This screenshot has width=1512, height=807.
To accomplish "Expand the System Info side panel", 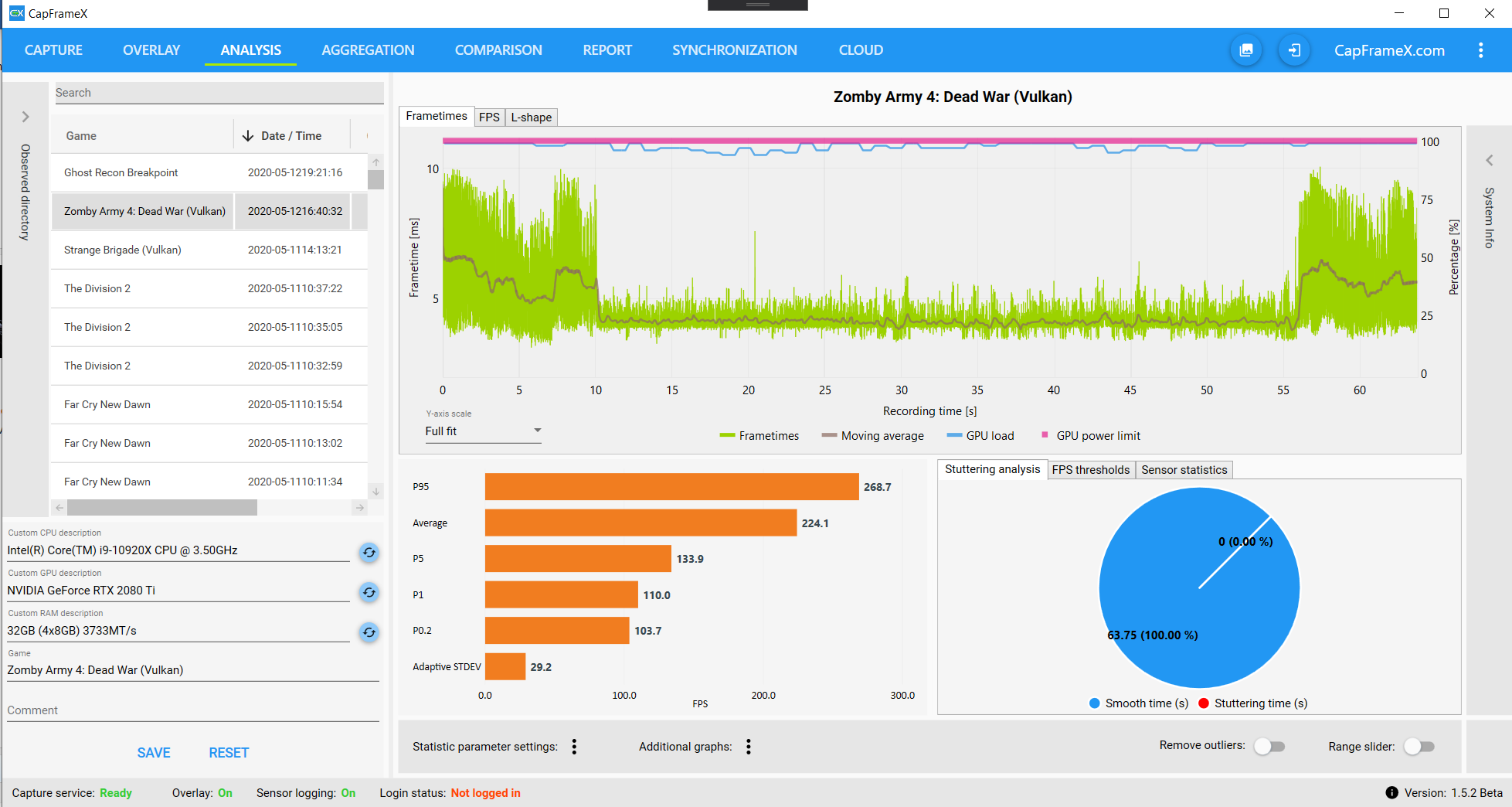I will pyautogui.click(x=1489, y=160).
